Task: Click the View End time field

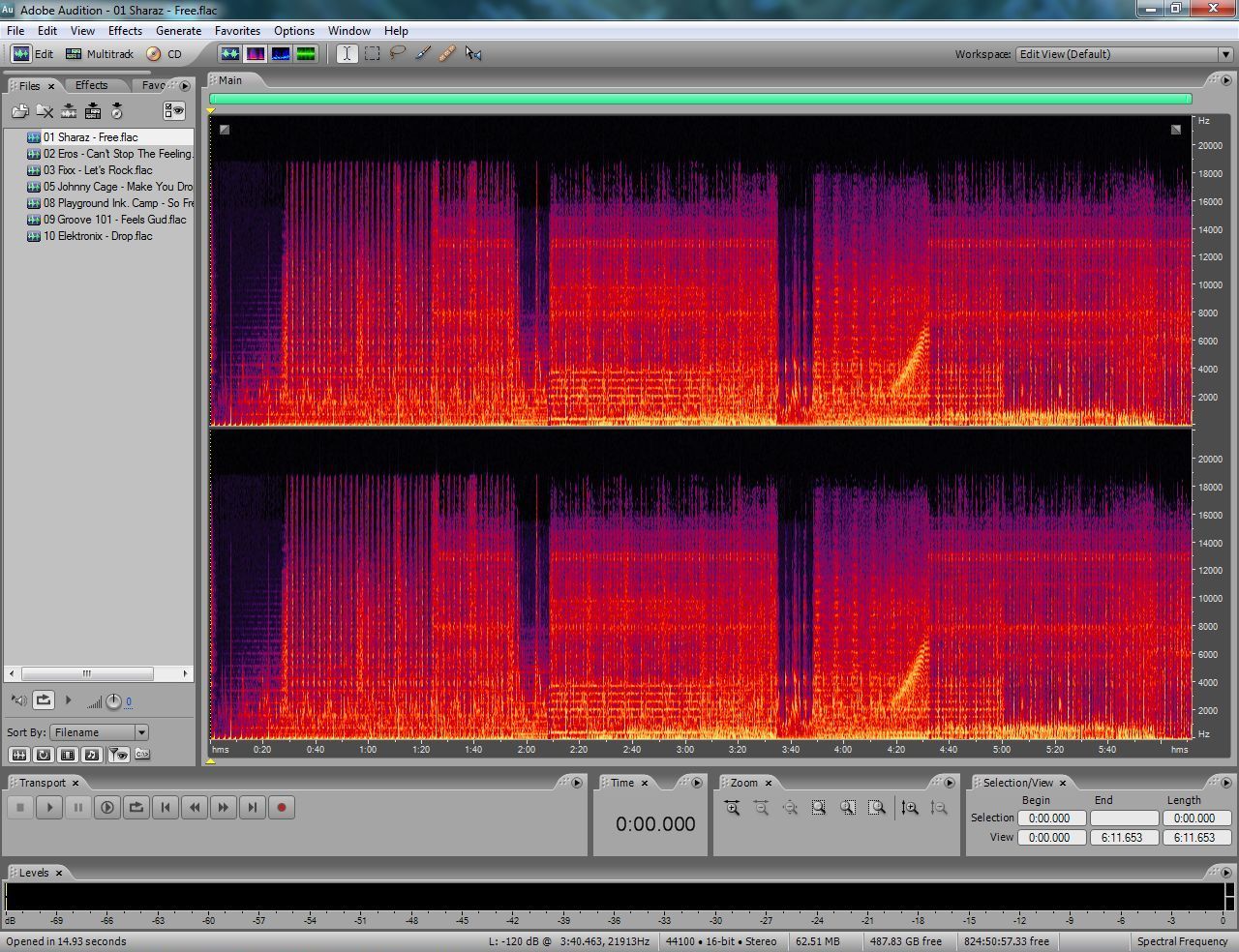Action: point(1122,838)
